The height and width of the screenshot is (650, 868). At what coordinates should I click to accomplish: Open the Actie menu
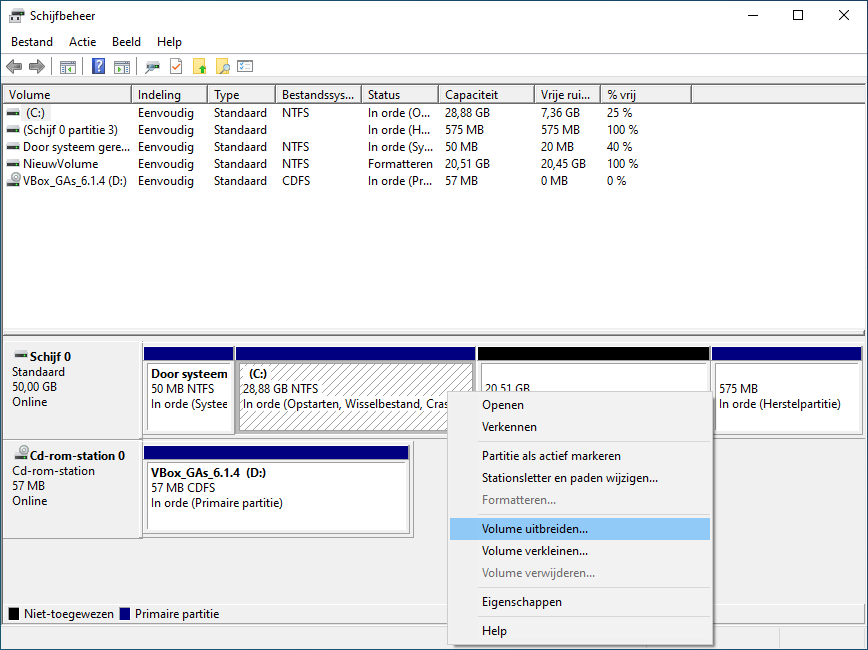83,42
